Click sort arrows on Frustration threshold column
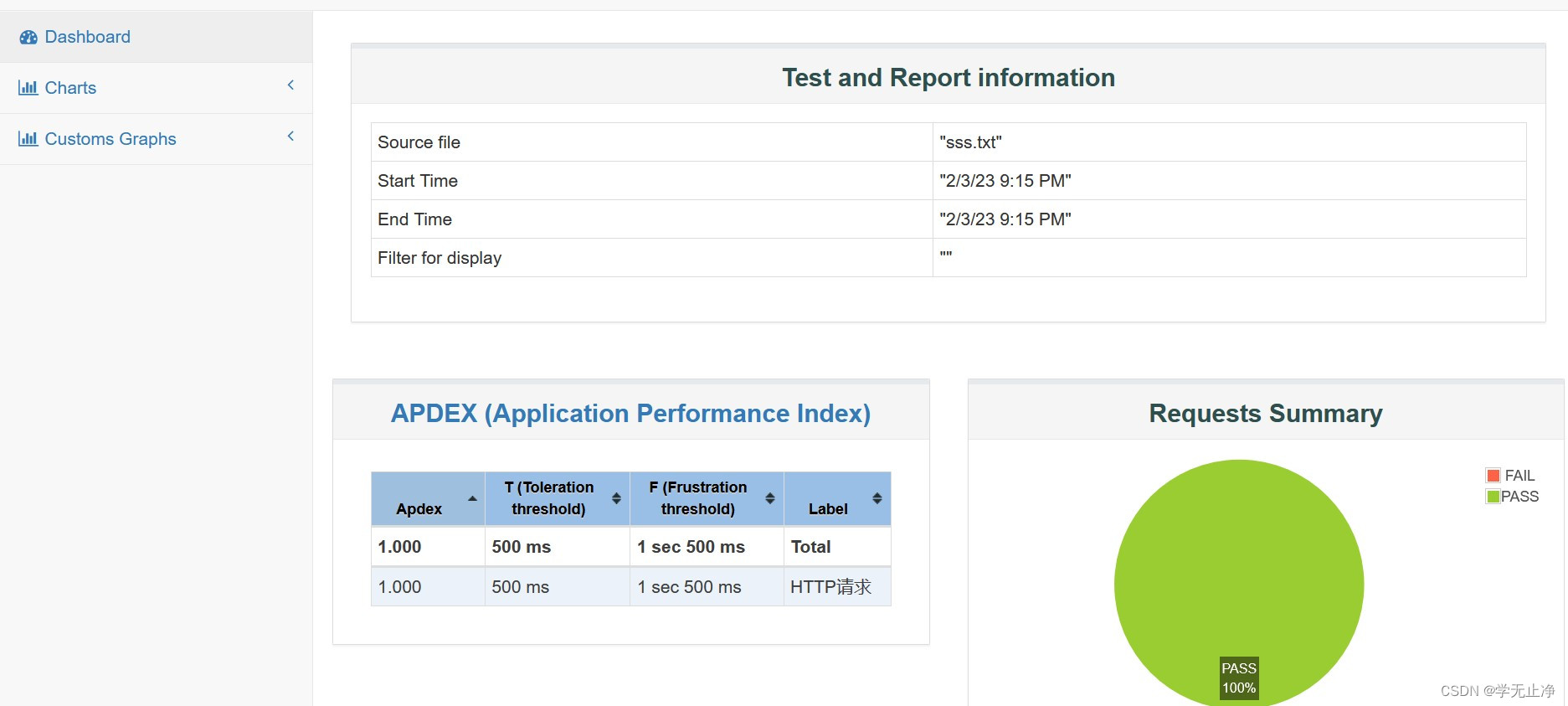Viewport: 1568px width, 706px height. (770, 498)
